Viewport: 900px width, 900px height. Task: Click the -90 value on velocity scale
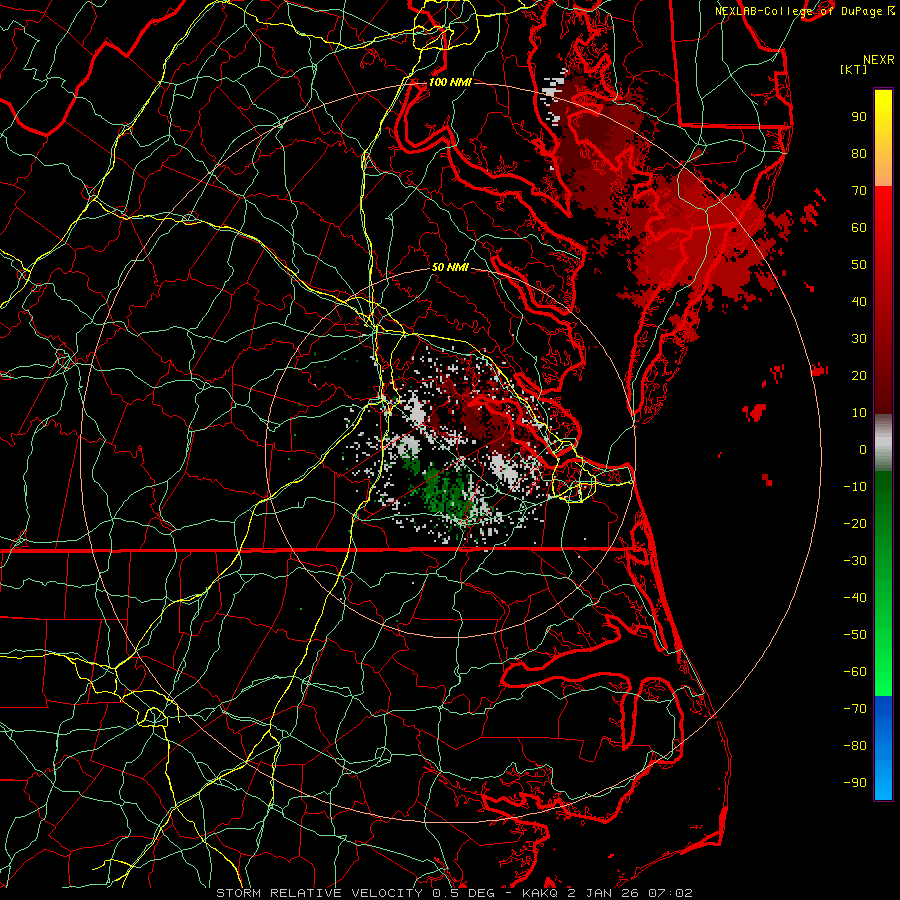point(855,783)
